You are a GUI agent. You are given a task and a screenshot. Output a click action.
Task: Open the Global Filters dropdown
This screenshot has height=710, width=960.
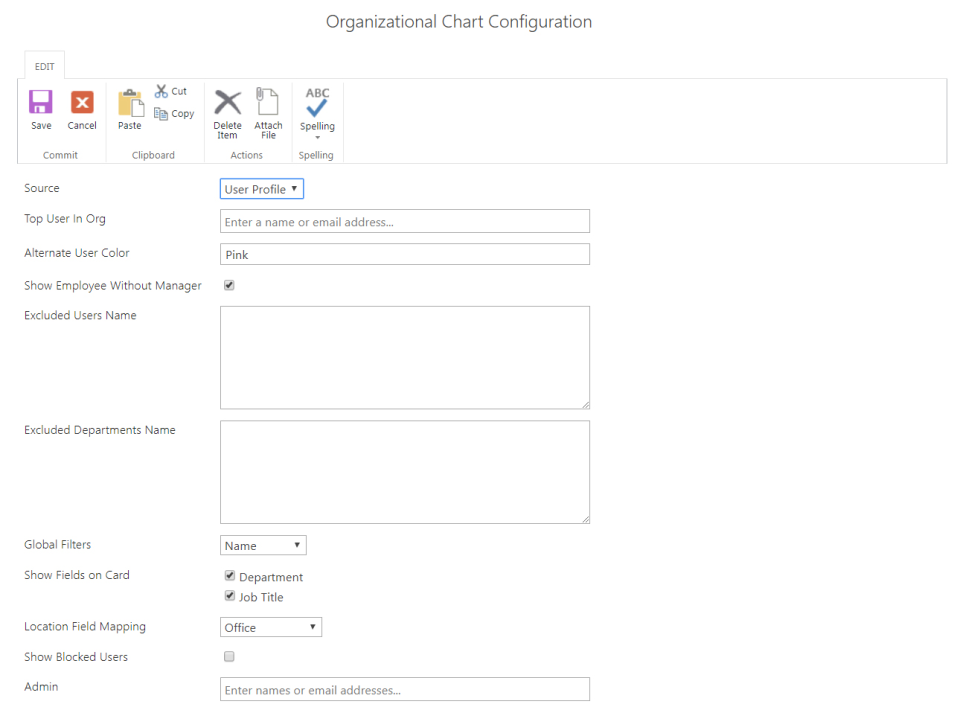[263, 544]
